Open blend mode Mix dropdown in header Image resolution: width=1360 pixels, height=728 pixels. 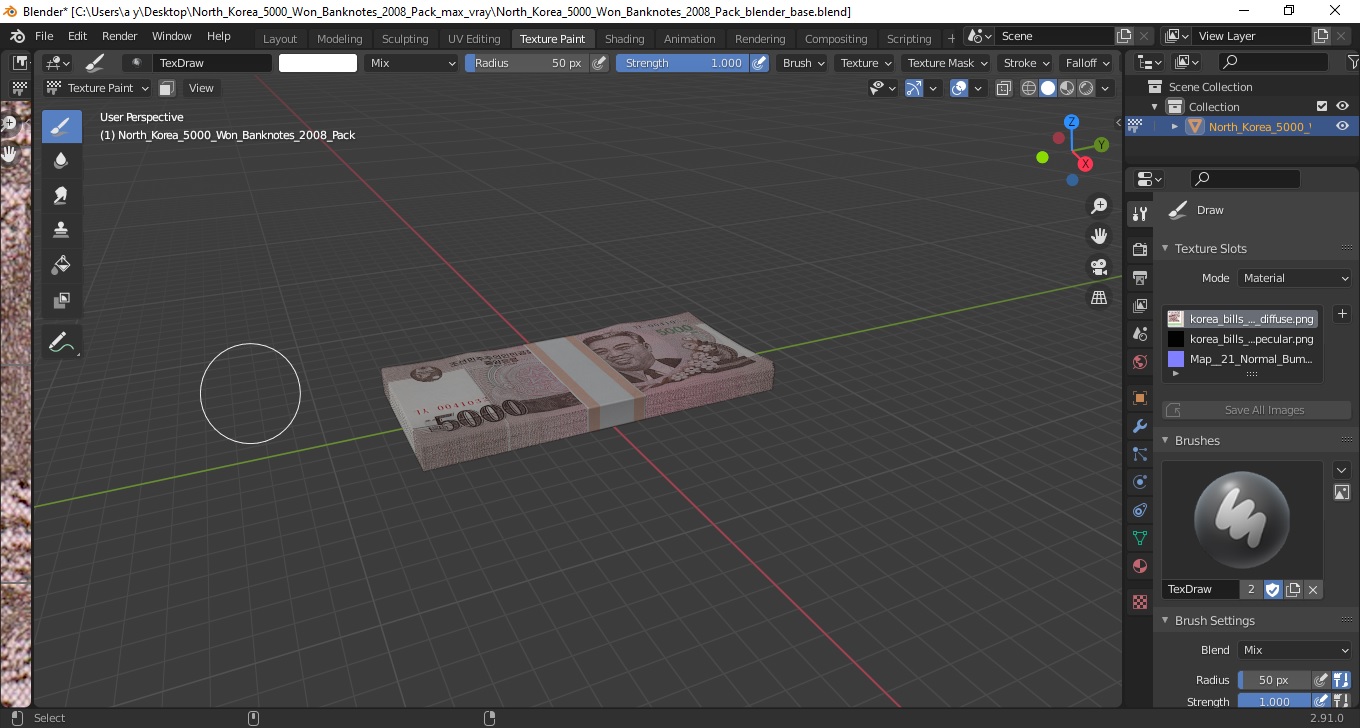410,63
